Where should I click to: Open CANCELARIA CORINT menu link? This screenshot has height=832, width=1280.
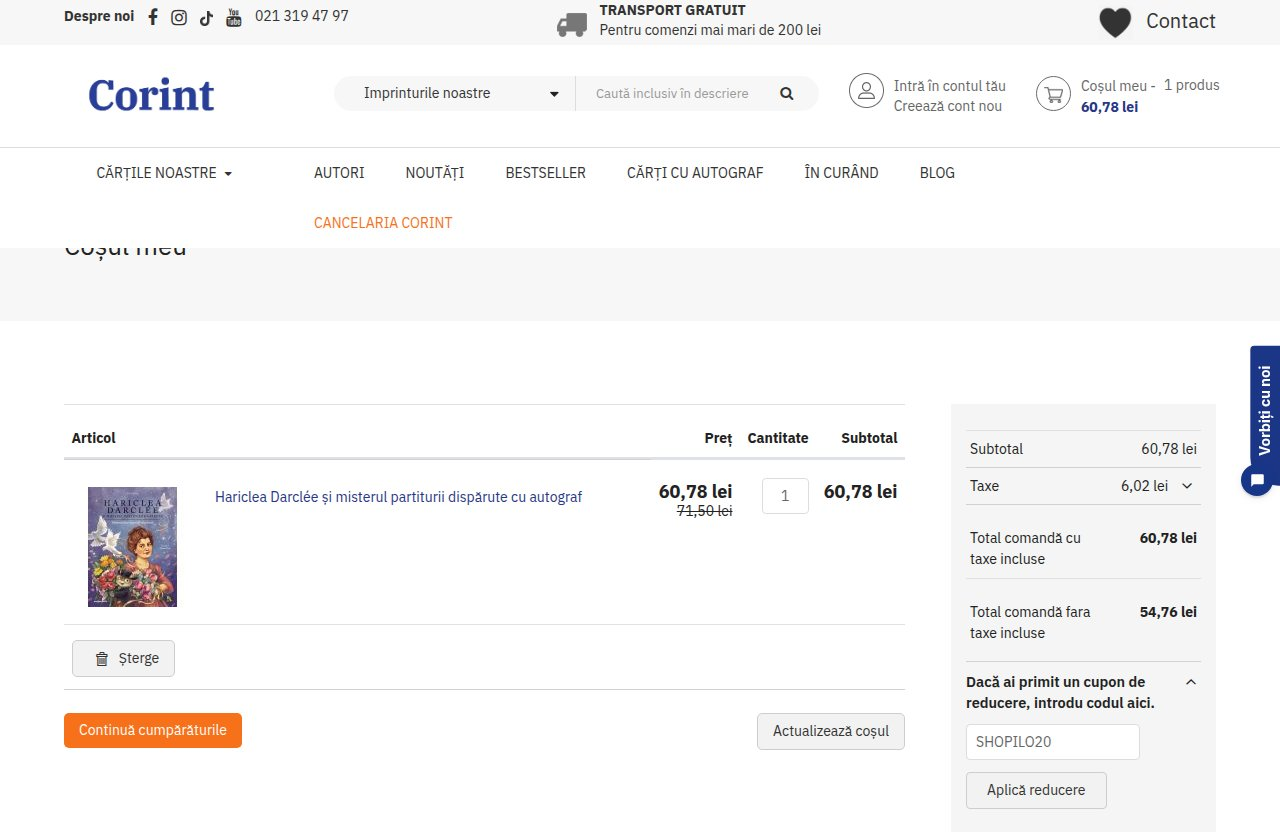point(383,223)
